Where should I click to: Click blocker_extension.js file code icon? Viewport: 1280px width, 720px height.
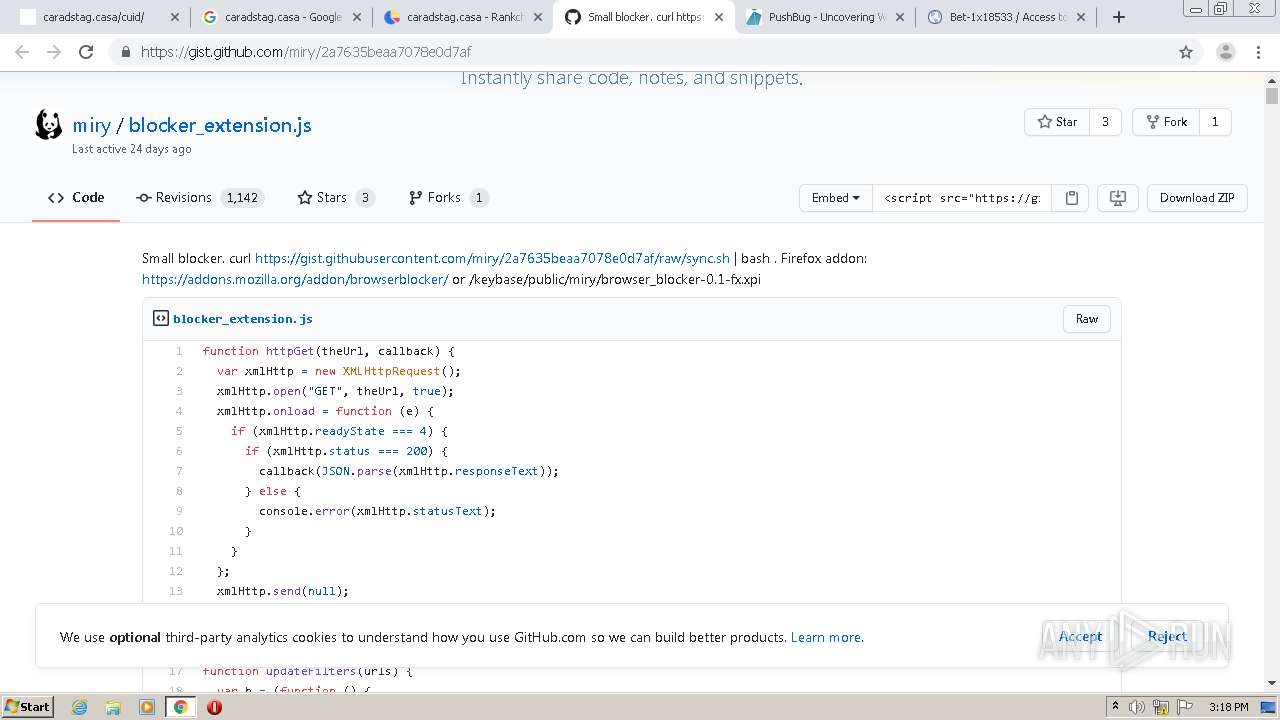(160, 318)
